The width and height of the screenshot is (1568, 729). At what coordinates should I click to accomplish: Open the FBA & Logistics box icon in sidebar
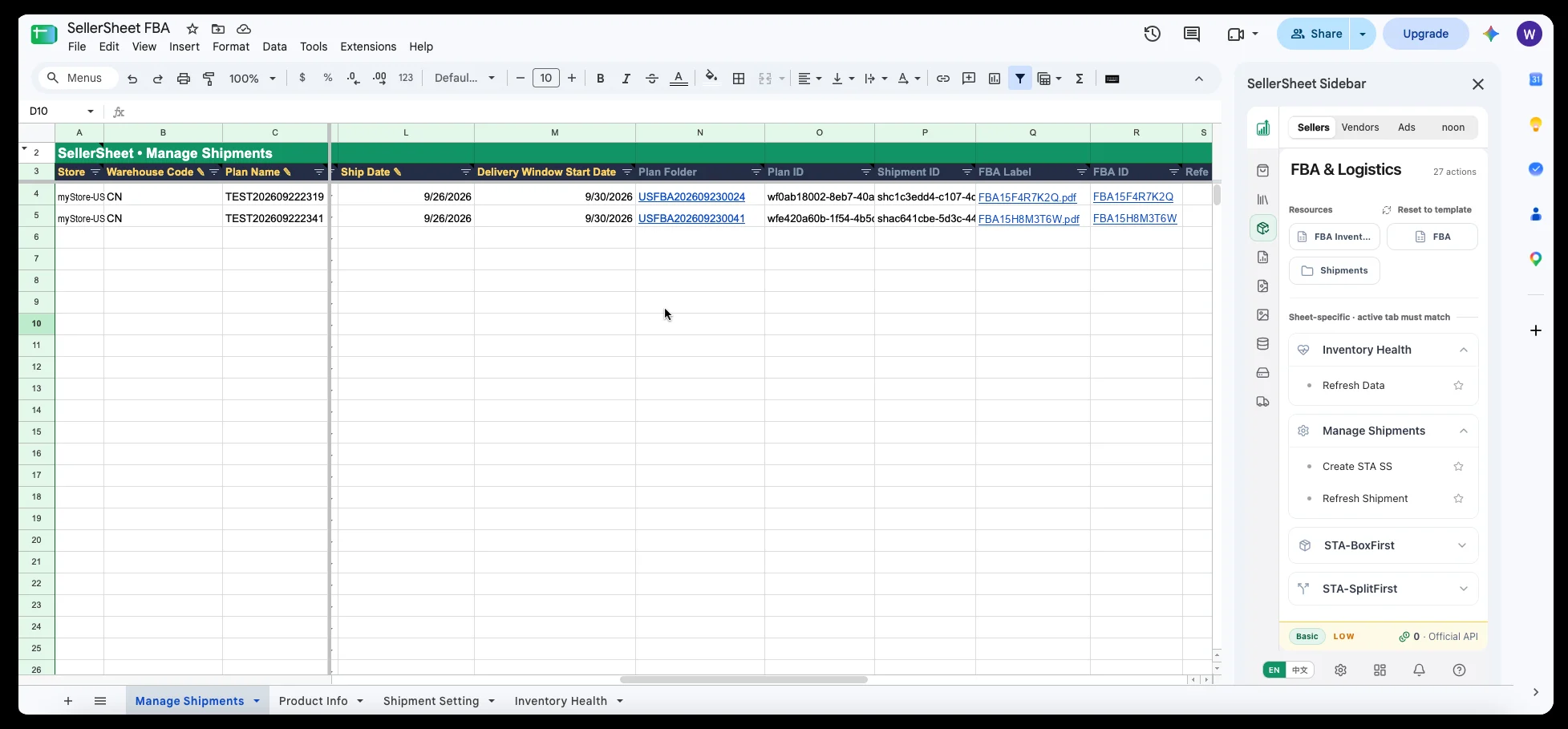click(x=1263, y=229)
